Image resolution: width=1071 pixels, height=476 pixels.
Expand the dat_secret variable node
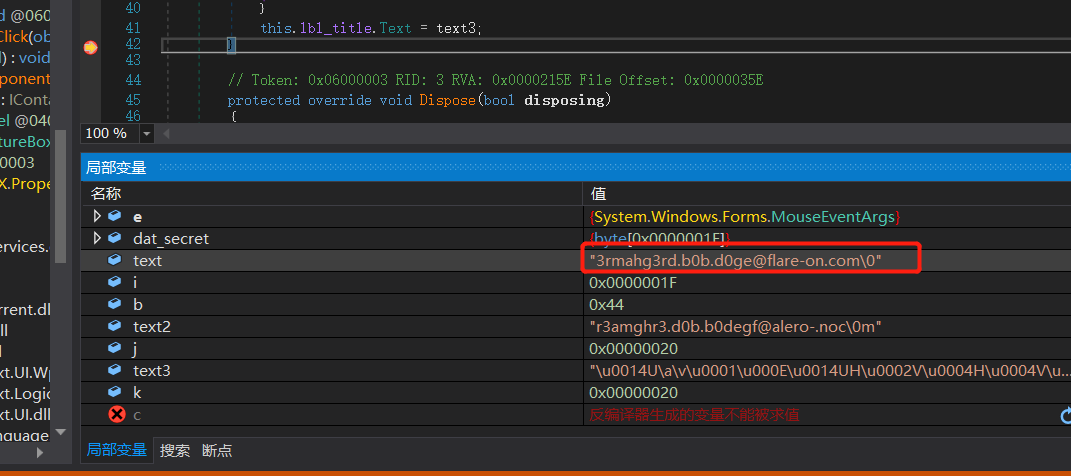pyautogui.click(x=97, y=238)
